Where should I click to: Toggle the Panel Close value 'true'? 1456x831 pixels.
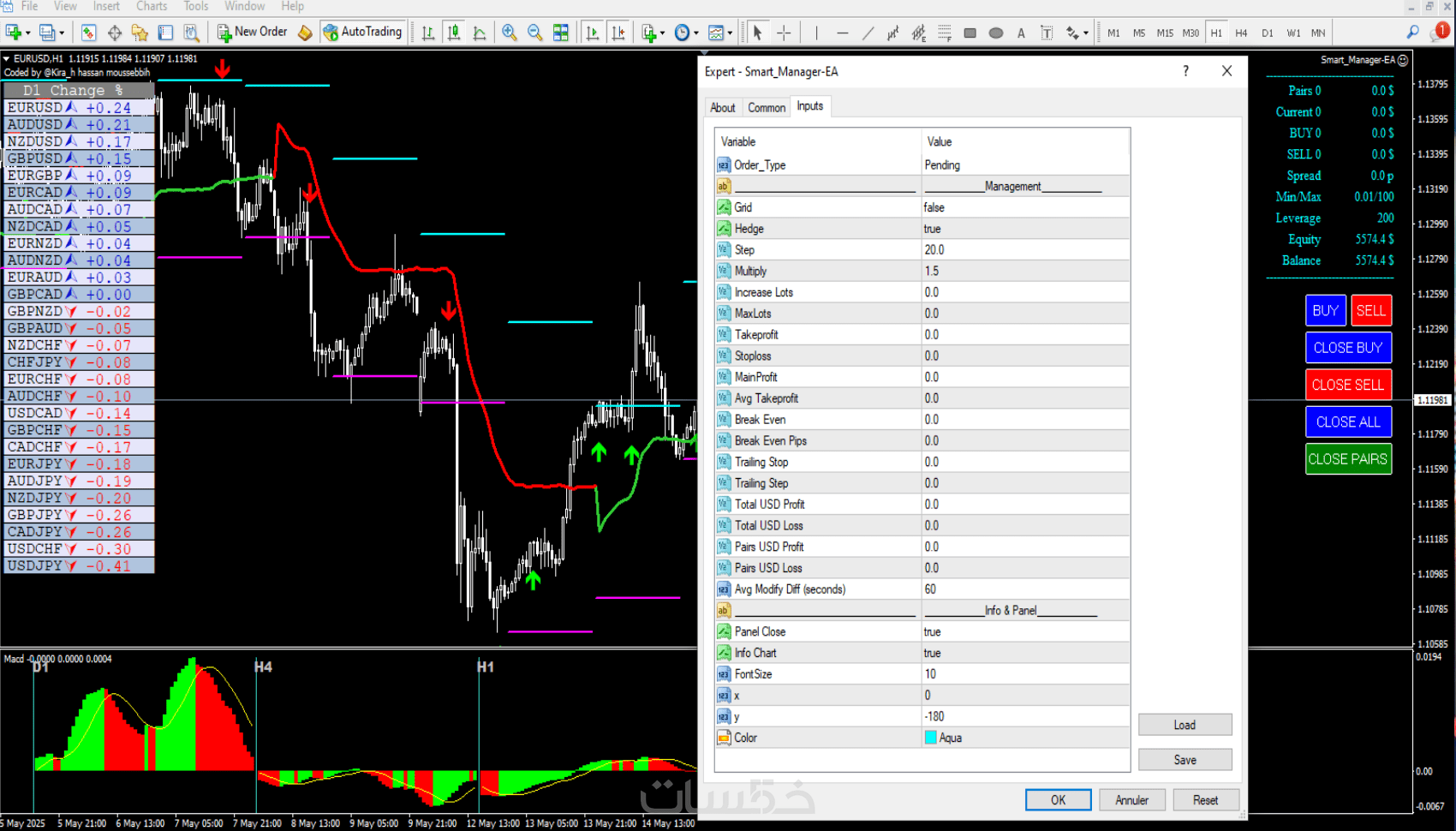tap(1026, 631)
